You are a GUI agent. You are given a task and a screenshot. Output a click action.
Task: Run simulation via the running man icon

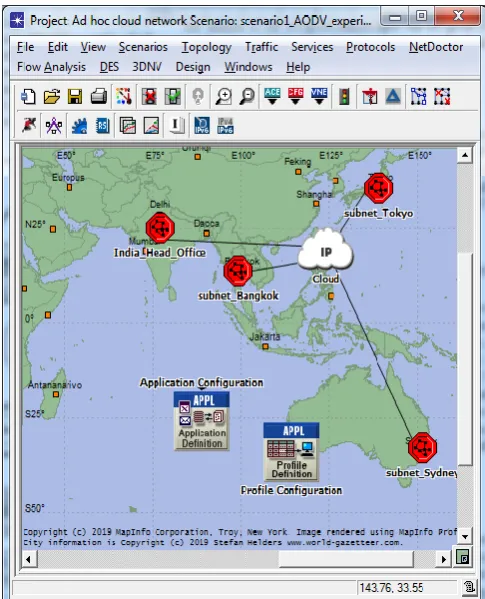(x=29, y=125)
